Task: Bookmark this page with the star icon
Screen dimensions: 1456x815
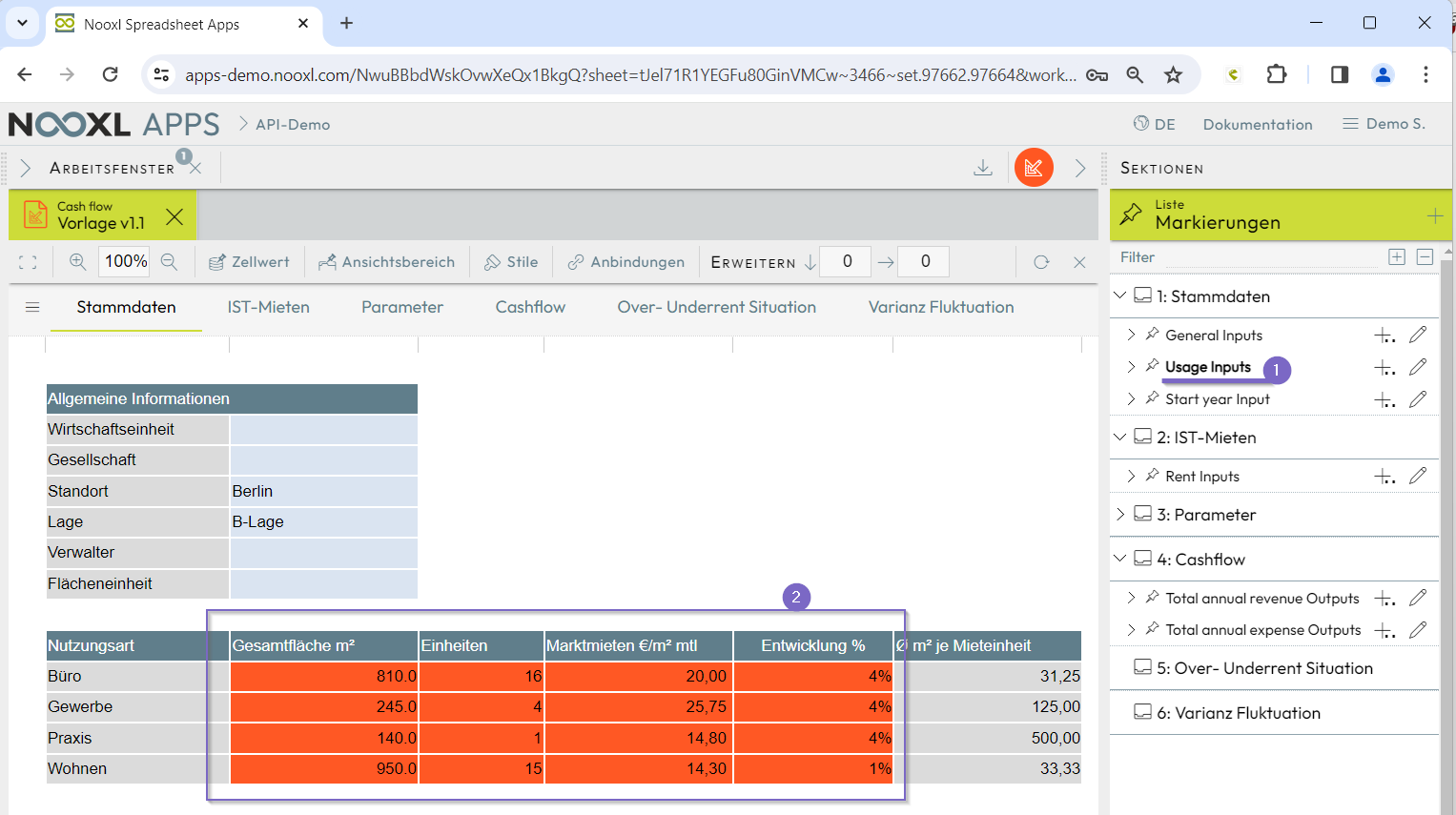Action: tap(1174, 74)
